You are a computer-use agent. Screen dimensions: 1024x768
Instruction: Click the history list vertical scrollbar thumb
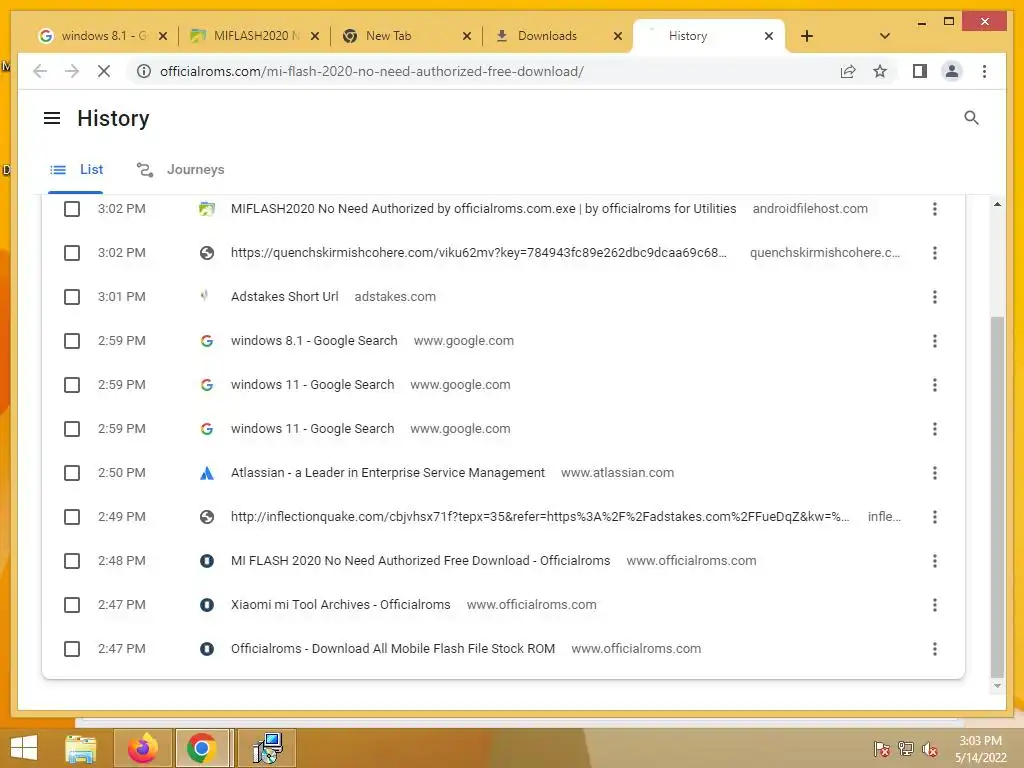(997, 496)
